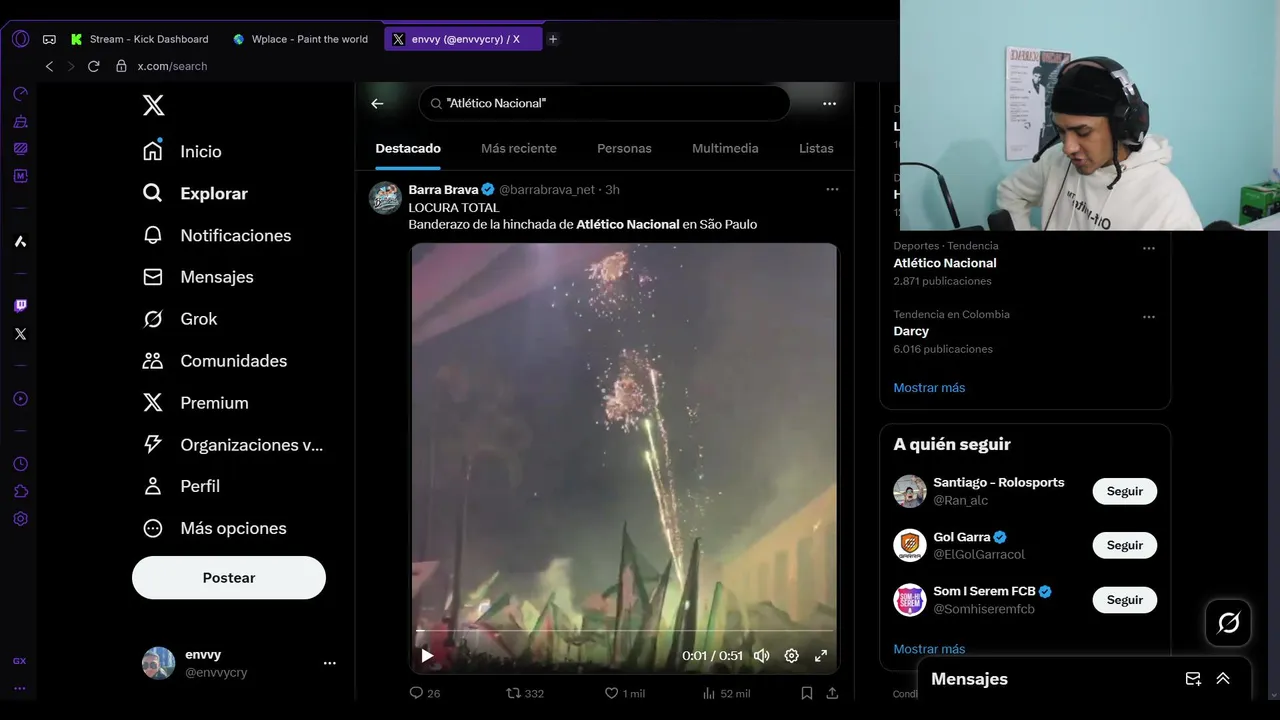Viewport: 1280px width, 720px height.
Task: Open browser history clock icon
Action: pyautogui.click(x=20, y=464)
